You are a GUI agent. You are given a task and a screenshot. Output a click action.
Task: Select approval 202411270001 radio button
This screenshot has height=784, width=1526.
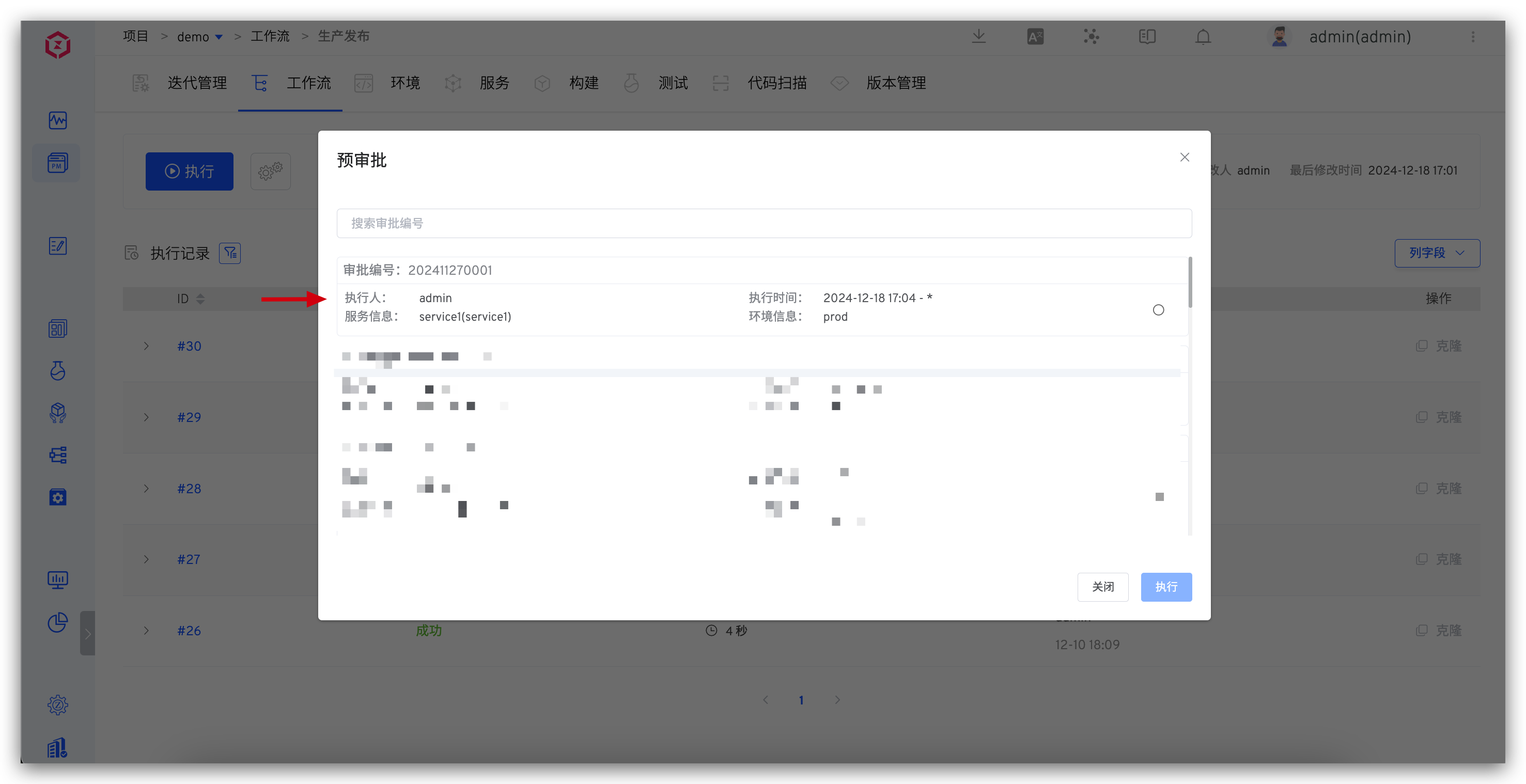click(x=1158, y=310)
